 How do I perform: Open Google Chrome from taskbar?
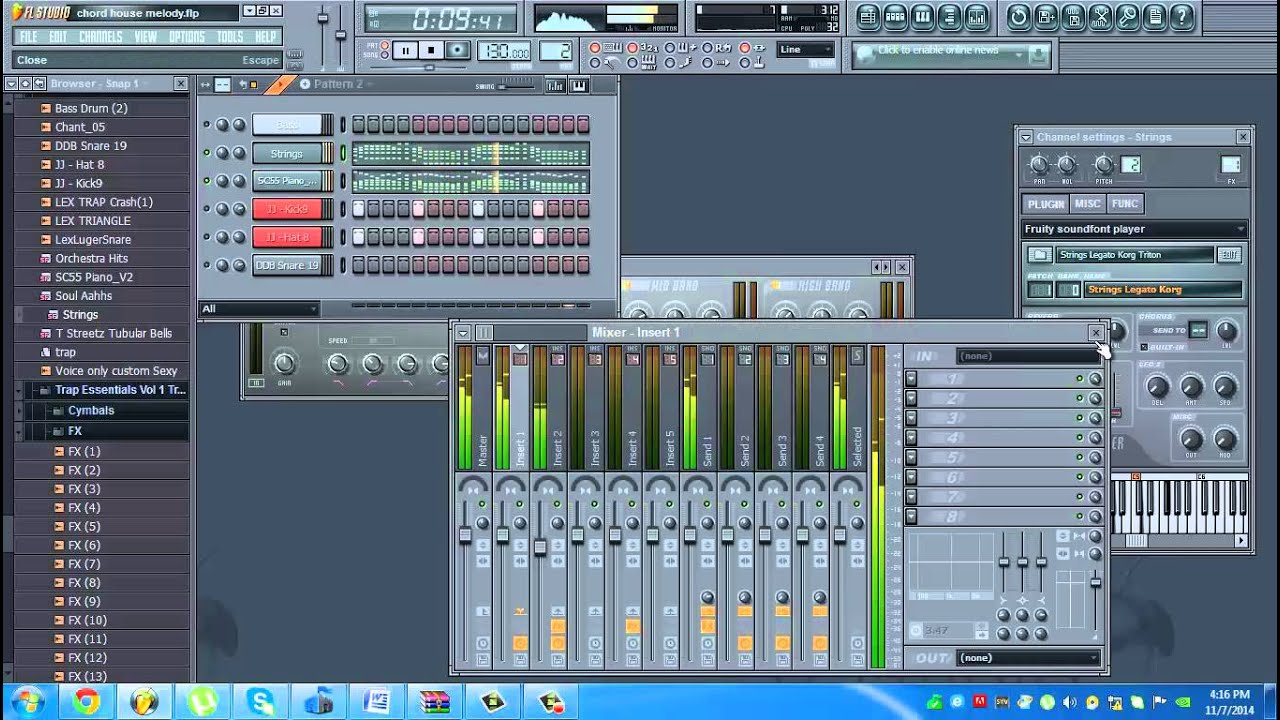[87, 702]
